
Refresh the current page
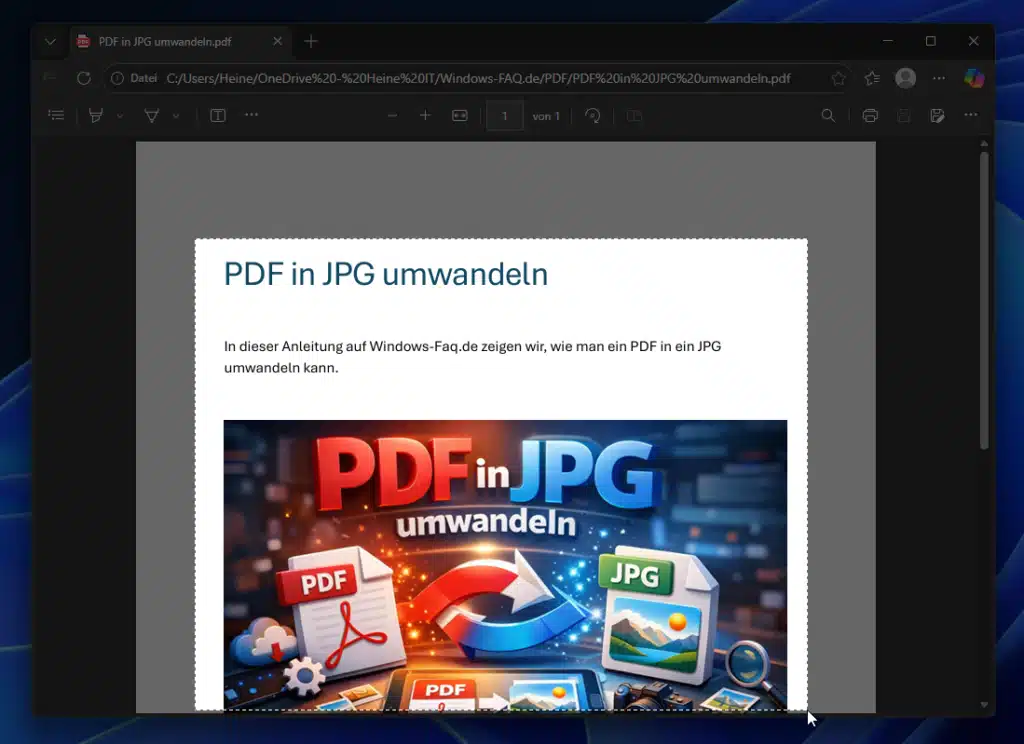tap(84, 78)
